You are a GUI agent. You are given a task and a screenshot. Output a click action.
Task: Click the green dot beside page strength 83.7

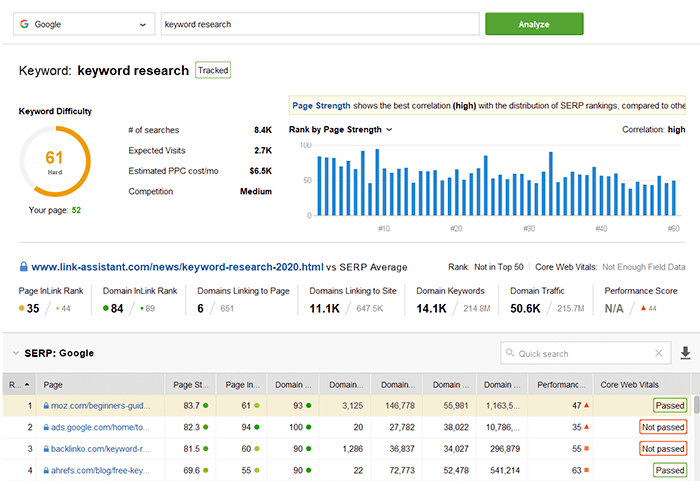click(206, 406)
